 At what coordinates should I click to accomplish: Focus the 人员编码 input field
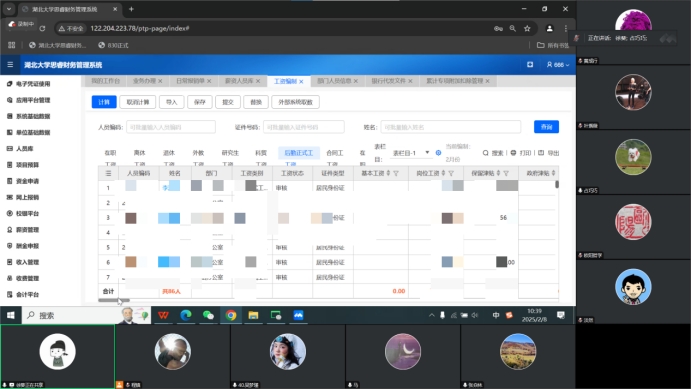(171, 127)
